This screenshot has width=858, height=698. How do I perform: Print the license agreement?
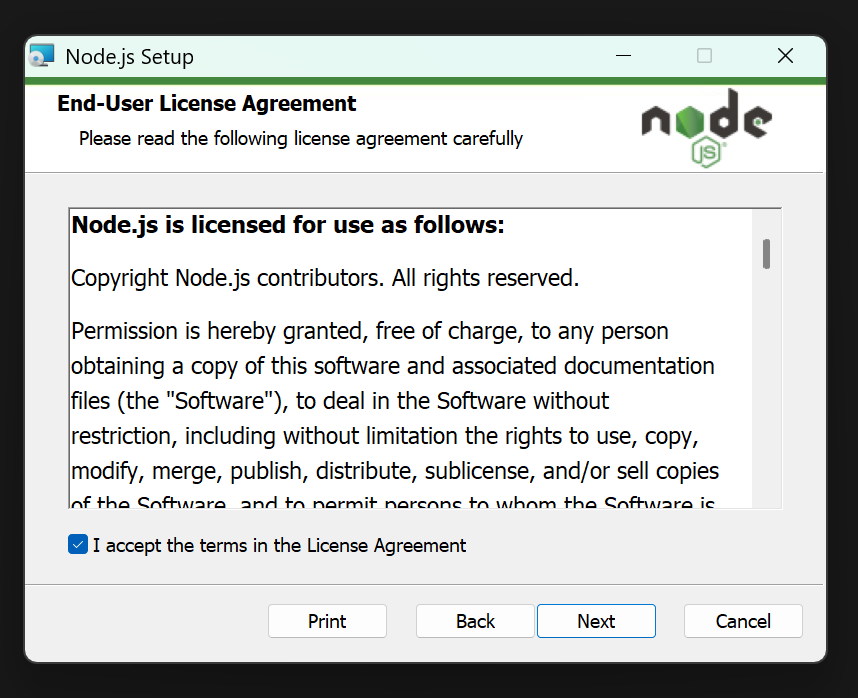click(327, 621)
